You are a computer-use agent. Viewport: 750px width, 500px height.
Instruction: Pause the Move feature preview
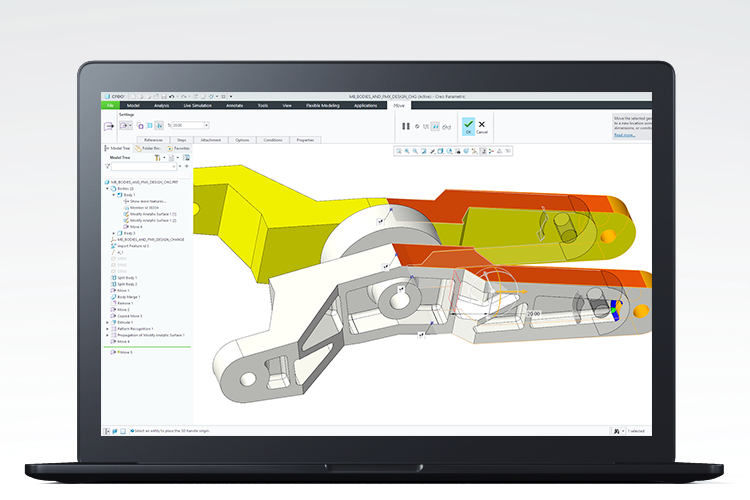[406, 126]
